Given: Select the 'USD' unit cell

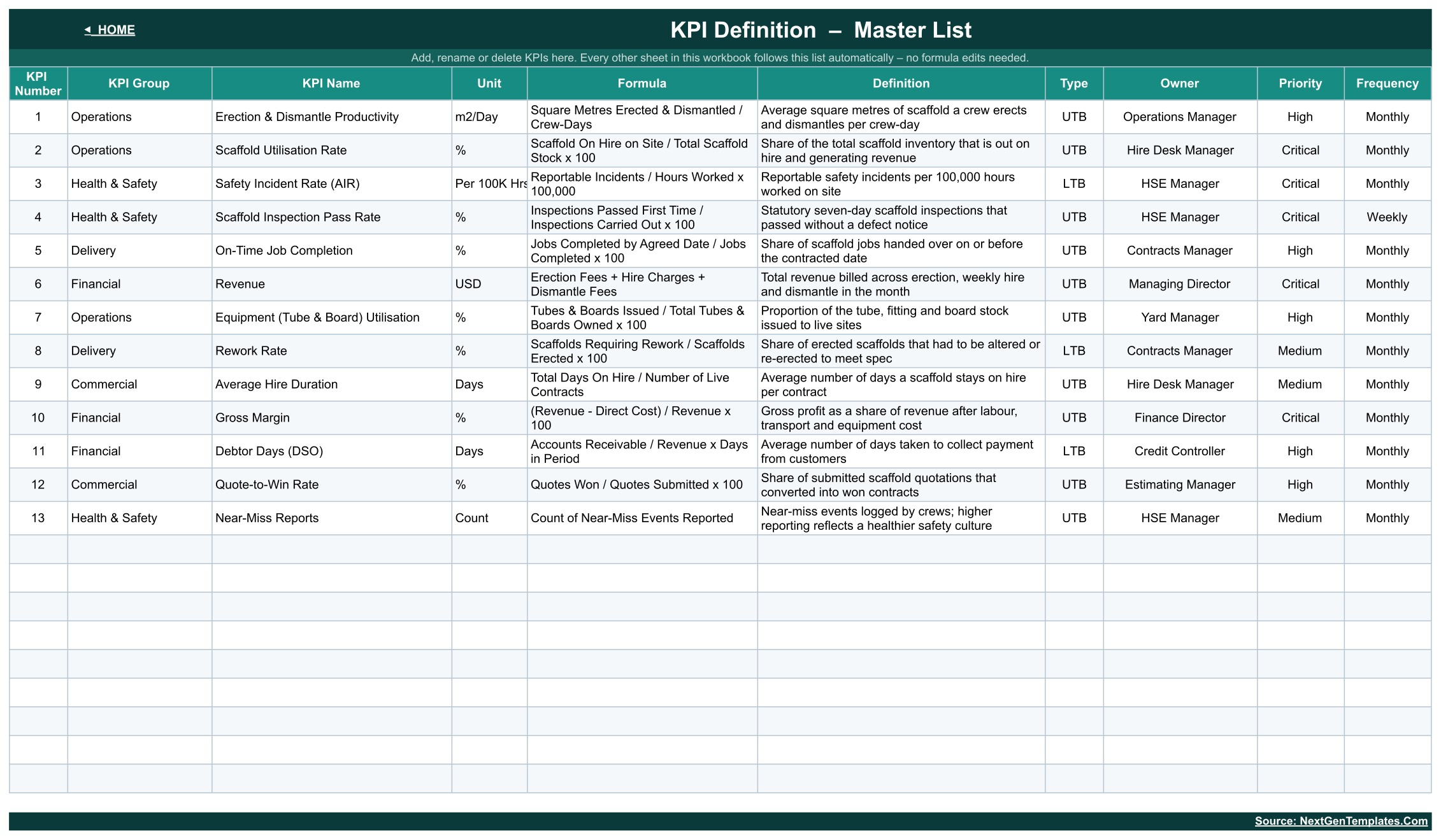Looking at the screenshot, I should tap(489, 284).
